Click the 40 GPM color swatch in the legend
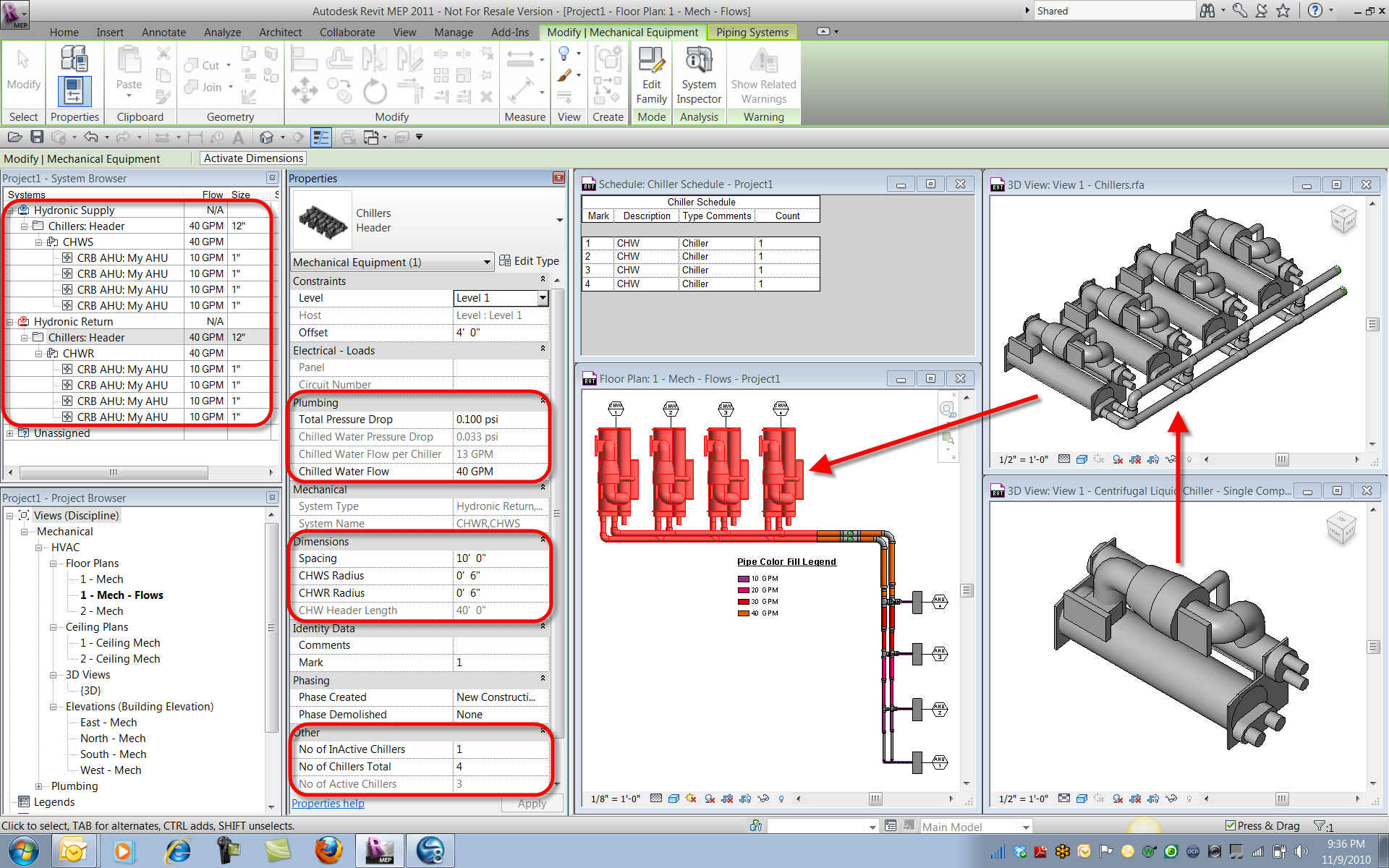This screenshot has width=1389, height=868. coord(744,613)
